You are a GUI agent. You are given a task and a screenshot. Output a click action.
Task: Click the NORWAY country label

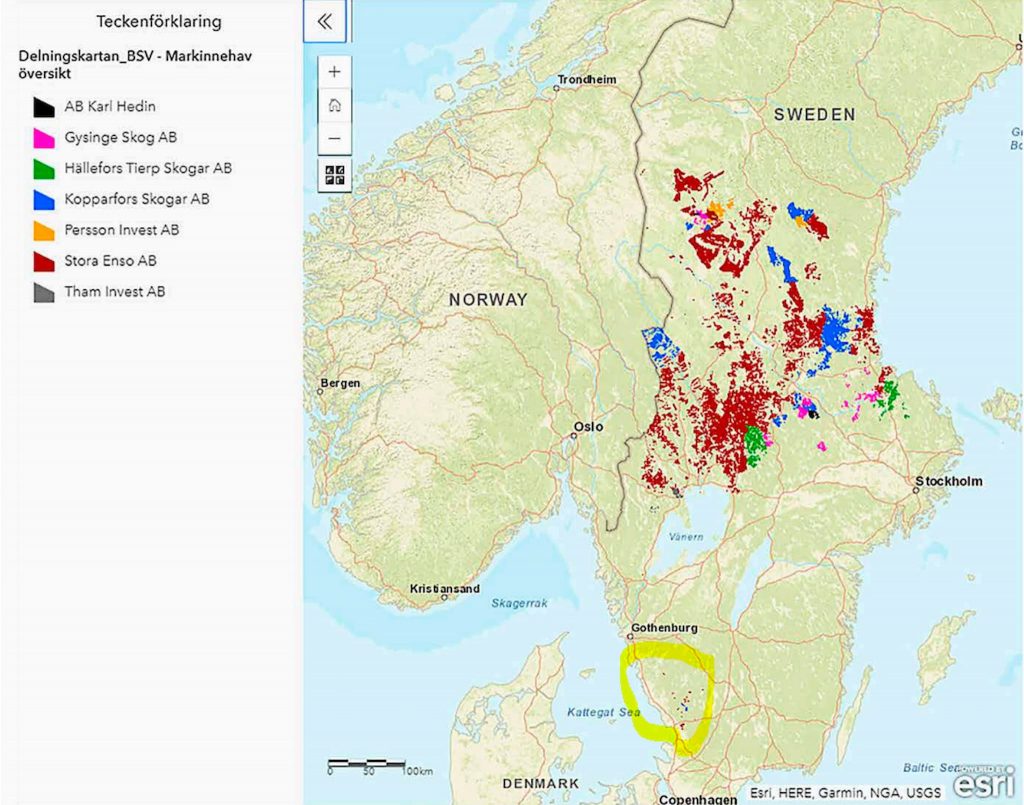488,300
